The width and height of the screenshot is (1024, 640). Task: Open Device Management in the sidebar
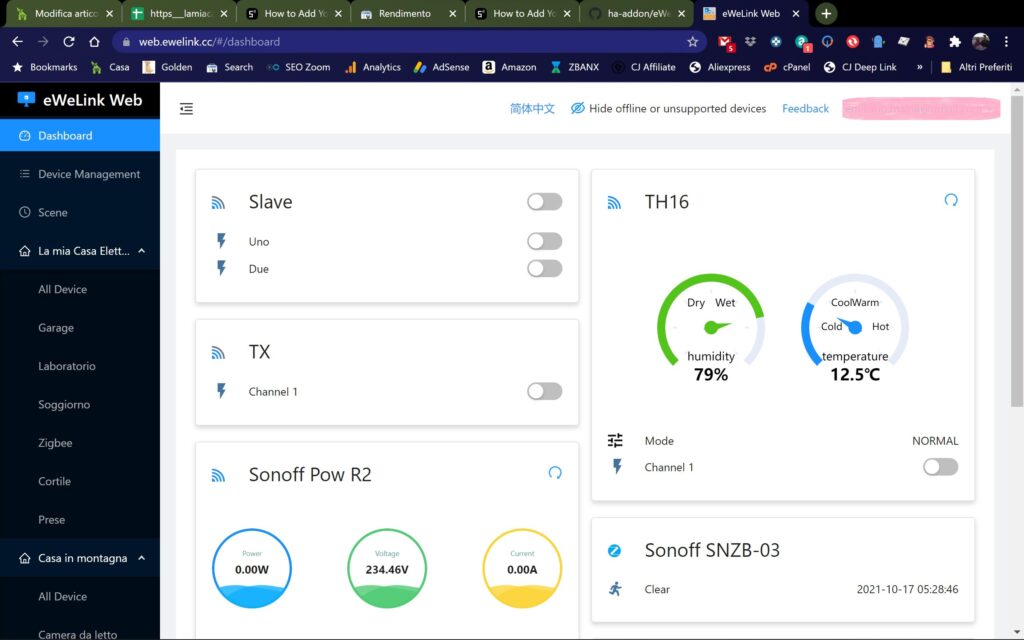(x=80, y=174)
